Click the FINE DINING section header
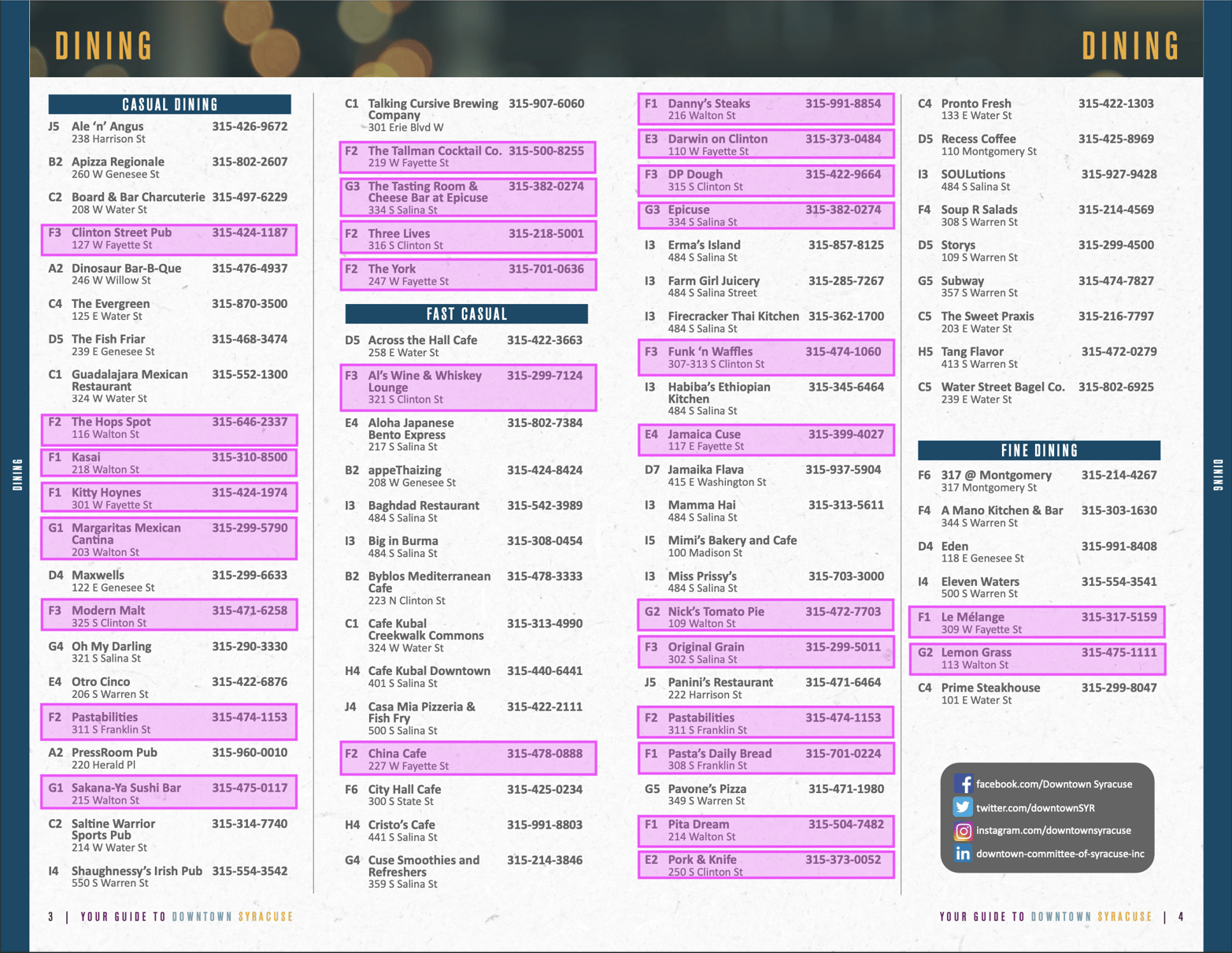 pyautogui.click(x=1039, y=451)
